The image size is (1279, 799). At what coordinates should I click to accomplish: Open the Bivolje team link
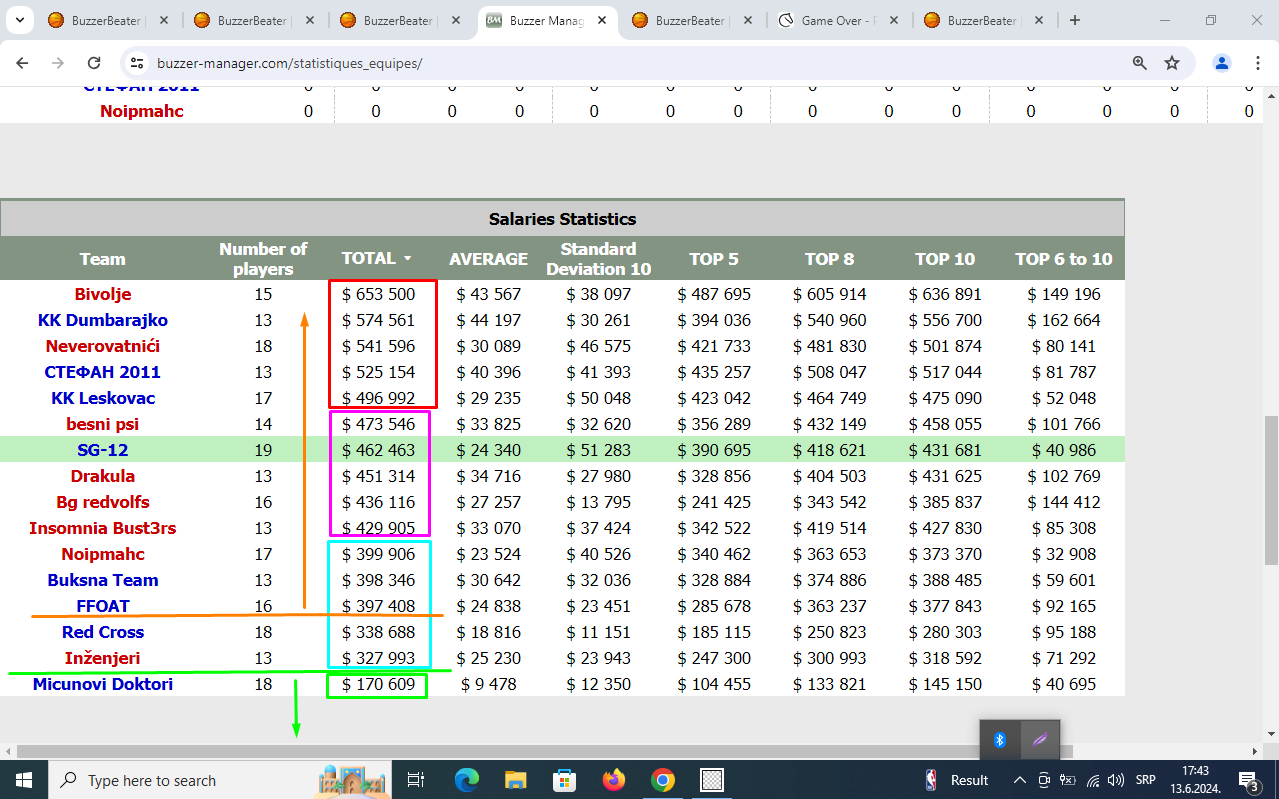tap(103, 294)
